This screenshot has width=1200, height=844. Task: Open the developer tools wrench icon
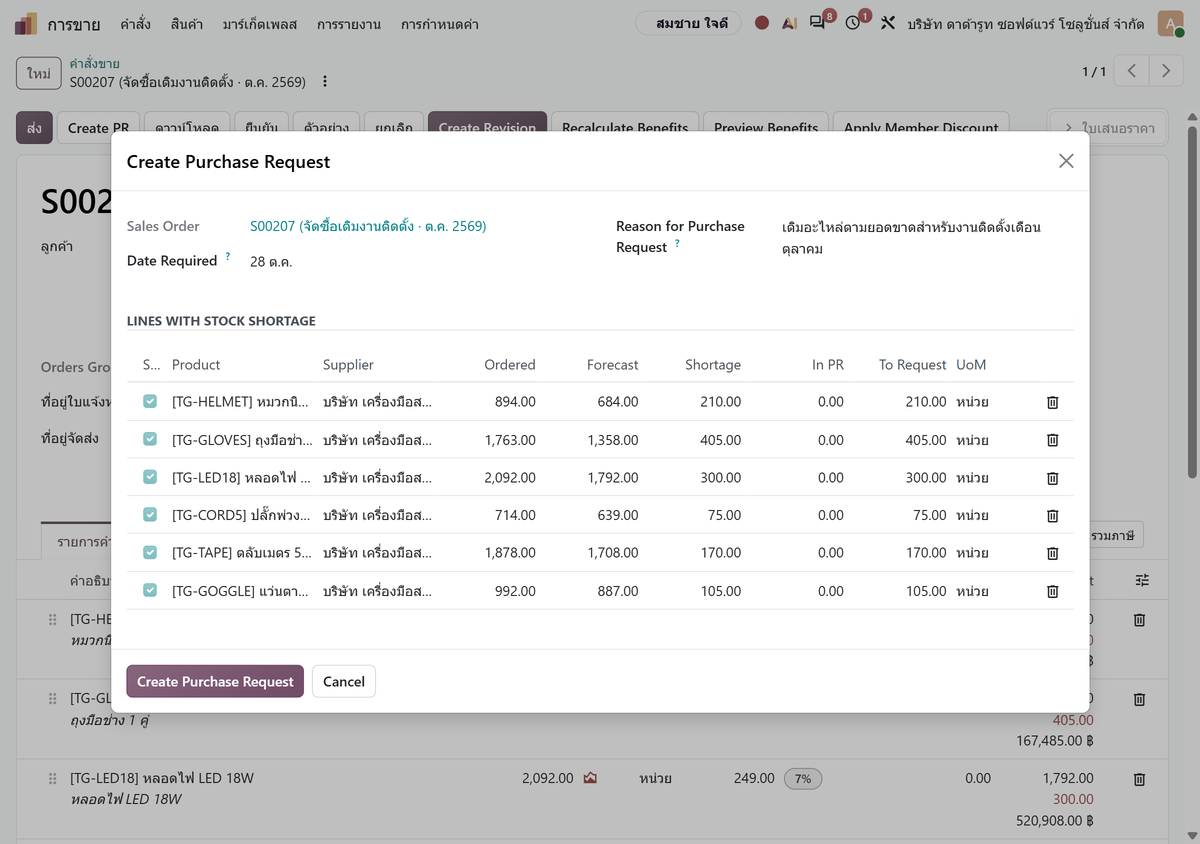(x=888, y=23)
